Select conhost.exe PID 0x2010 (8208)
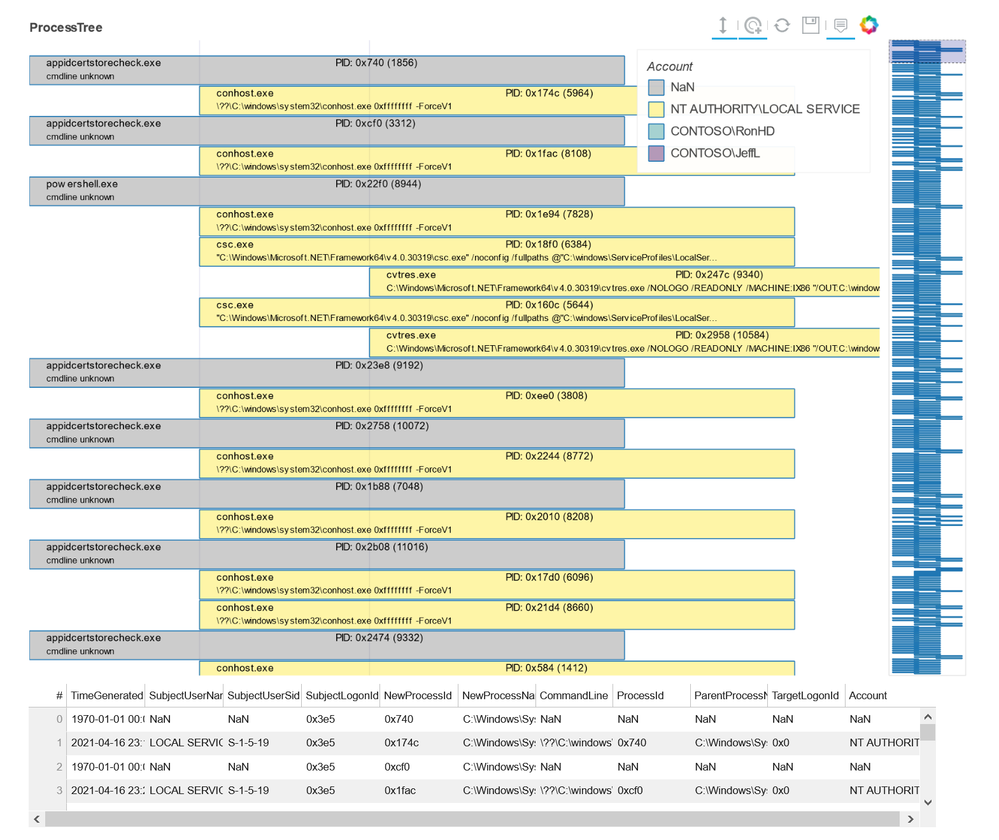Screen dimensions: 999x840 tap(497, 524)
